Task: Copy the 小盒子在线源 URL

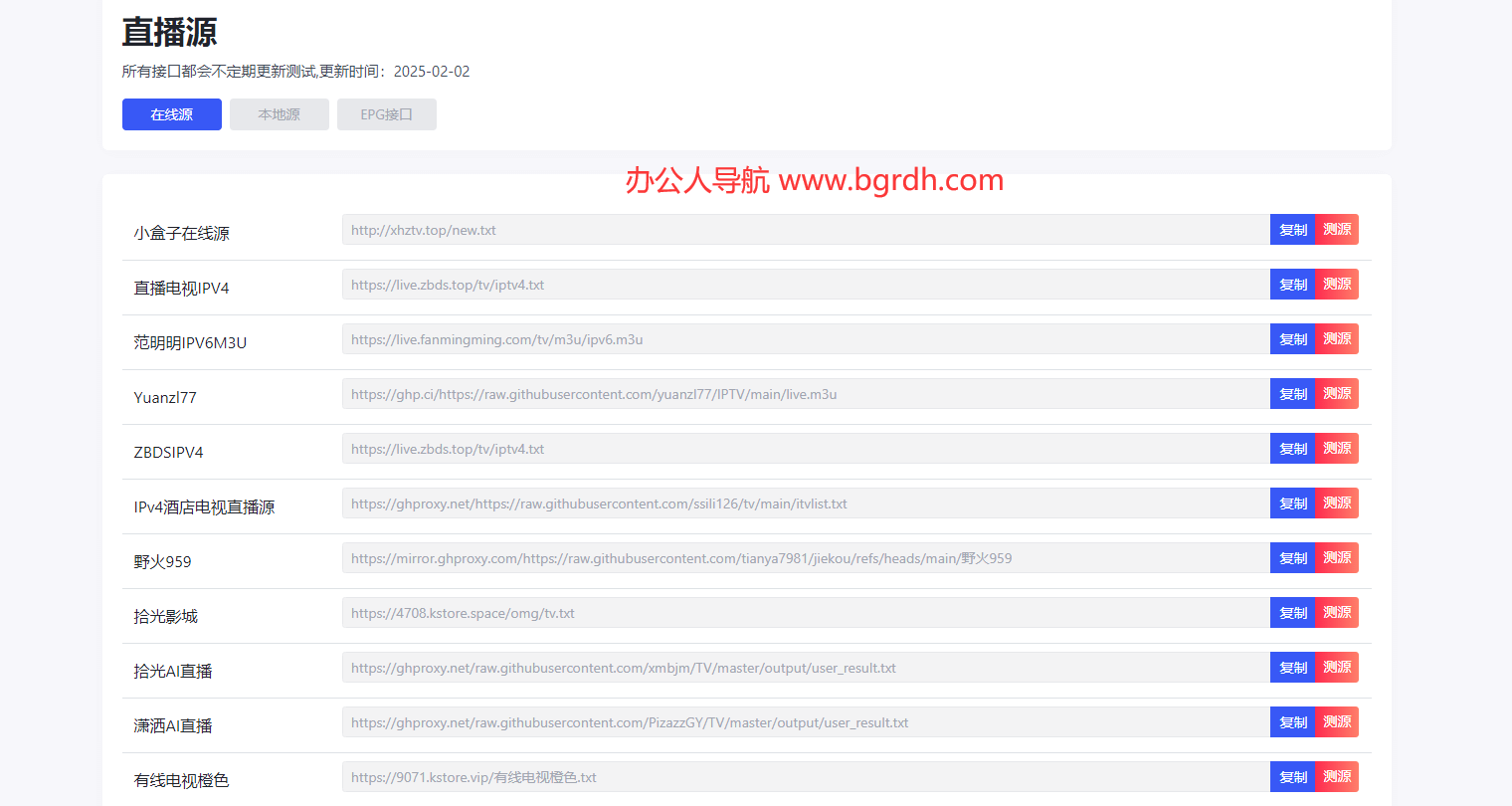Action: [1292, 230]
